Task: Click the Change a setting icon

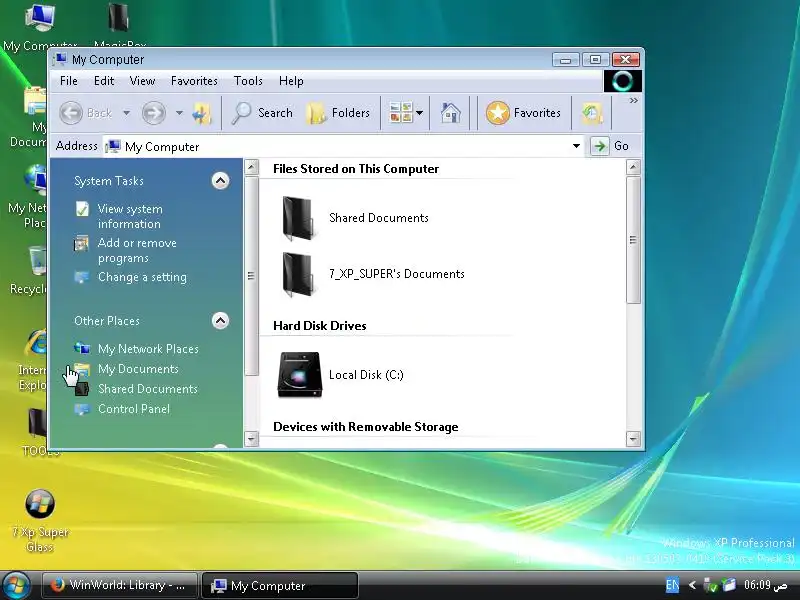Action: (81, 277)
